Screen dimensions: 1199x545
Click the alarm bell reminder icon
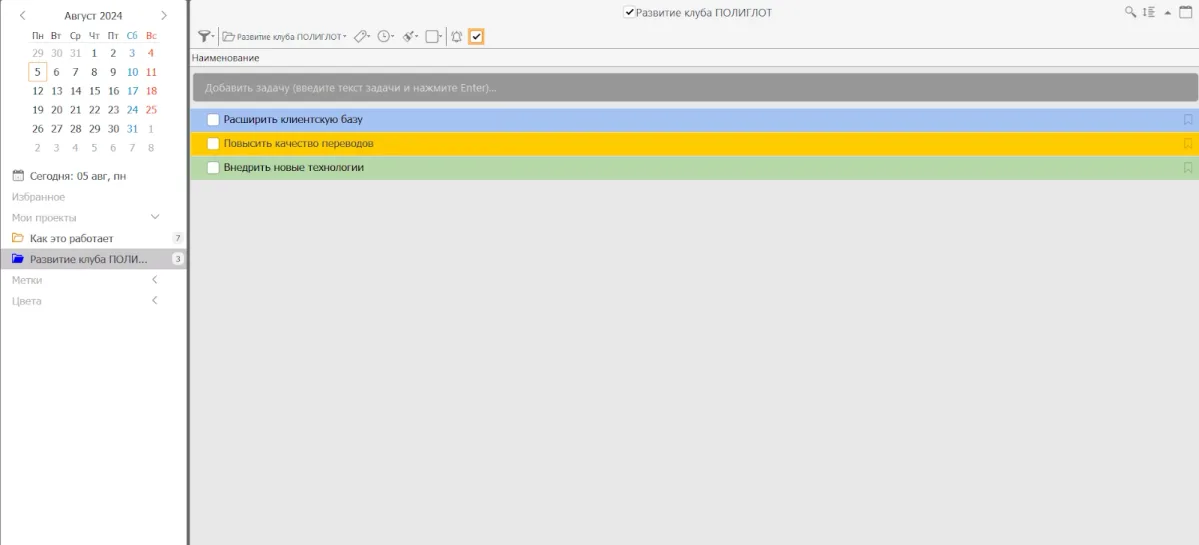coord(456,36)
